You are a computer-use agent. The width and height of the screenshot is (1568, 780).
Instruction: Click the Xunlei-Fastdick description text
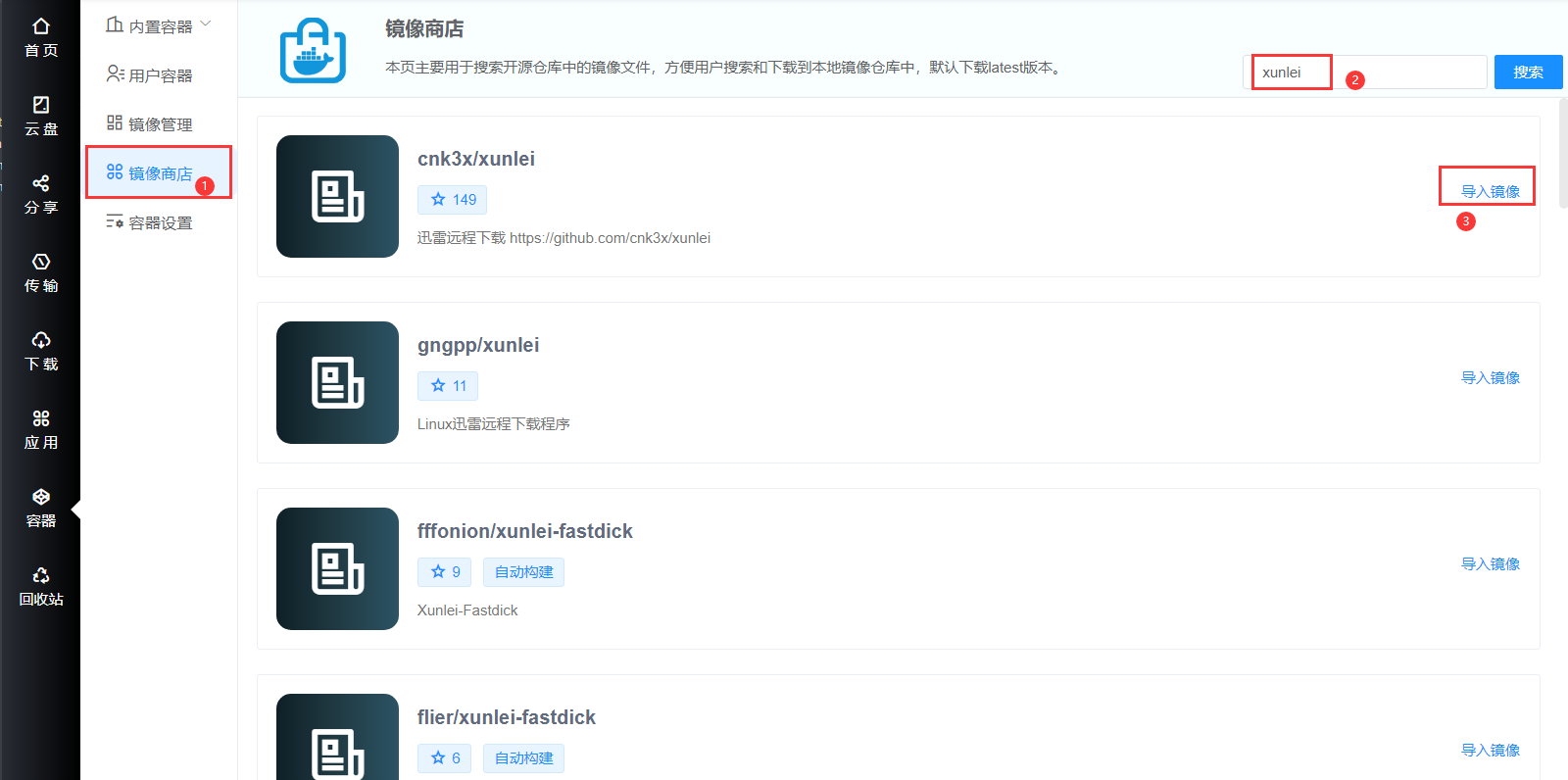467,610
